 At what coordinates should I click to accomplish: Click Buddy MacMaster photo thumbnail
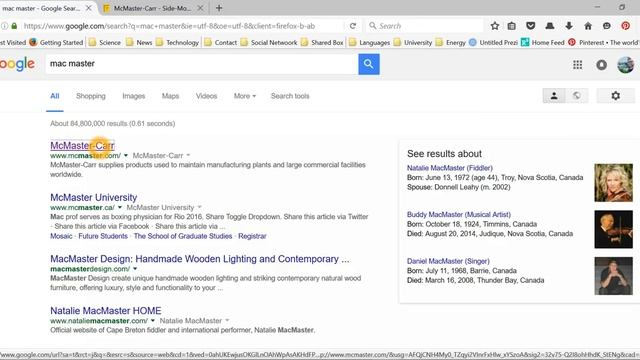[x=613, y=229]
